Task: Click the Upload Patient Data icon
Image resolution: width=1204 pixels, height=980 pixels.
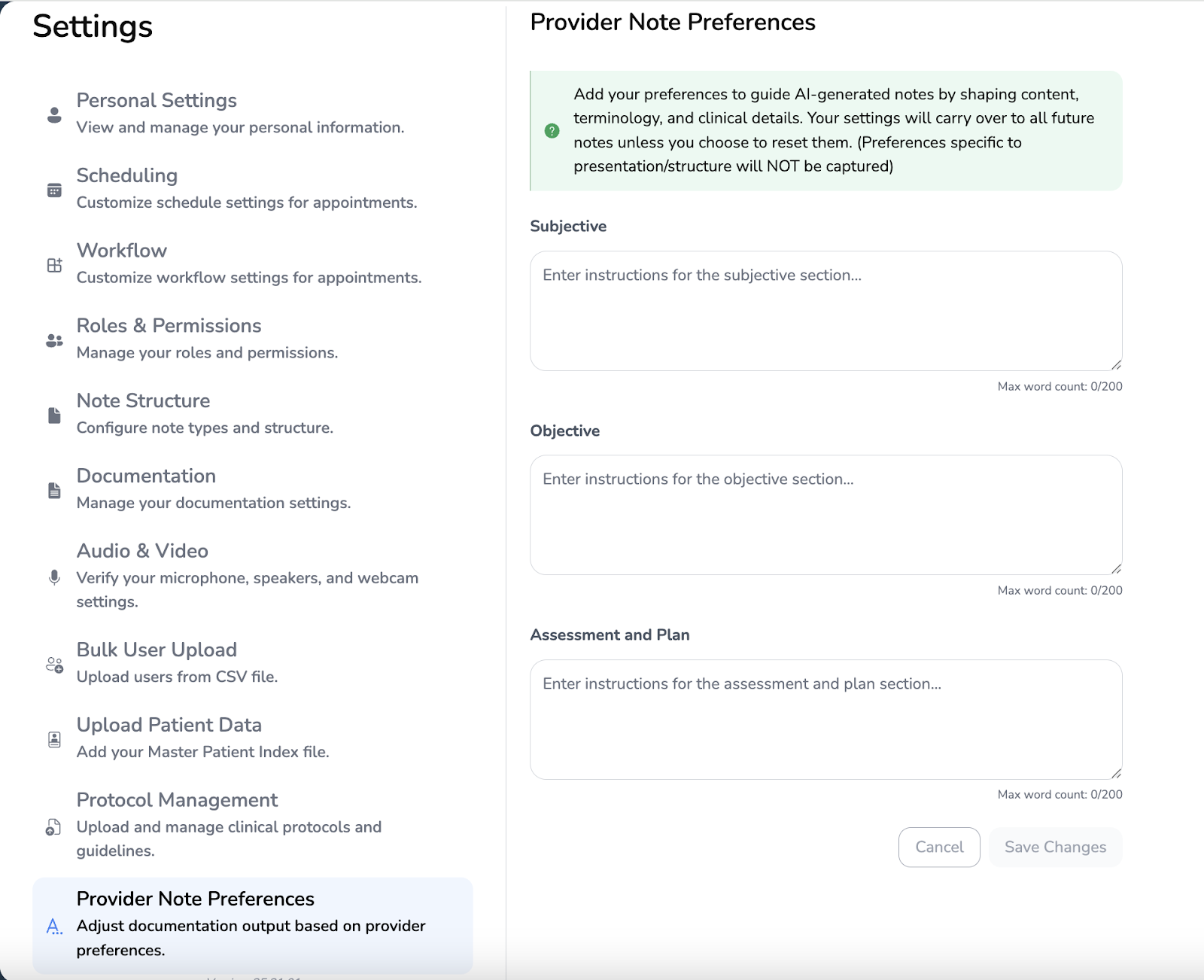Action: tap(54, 739)
